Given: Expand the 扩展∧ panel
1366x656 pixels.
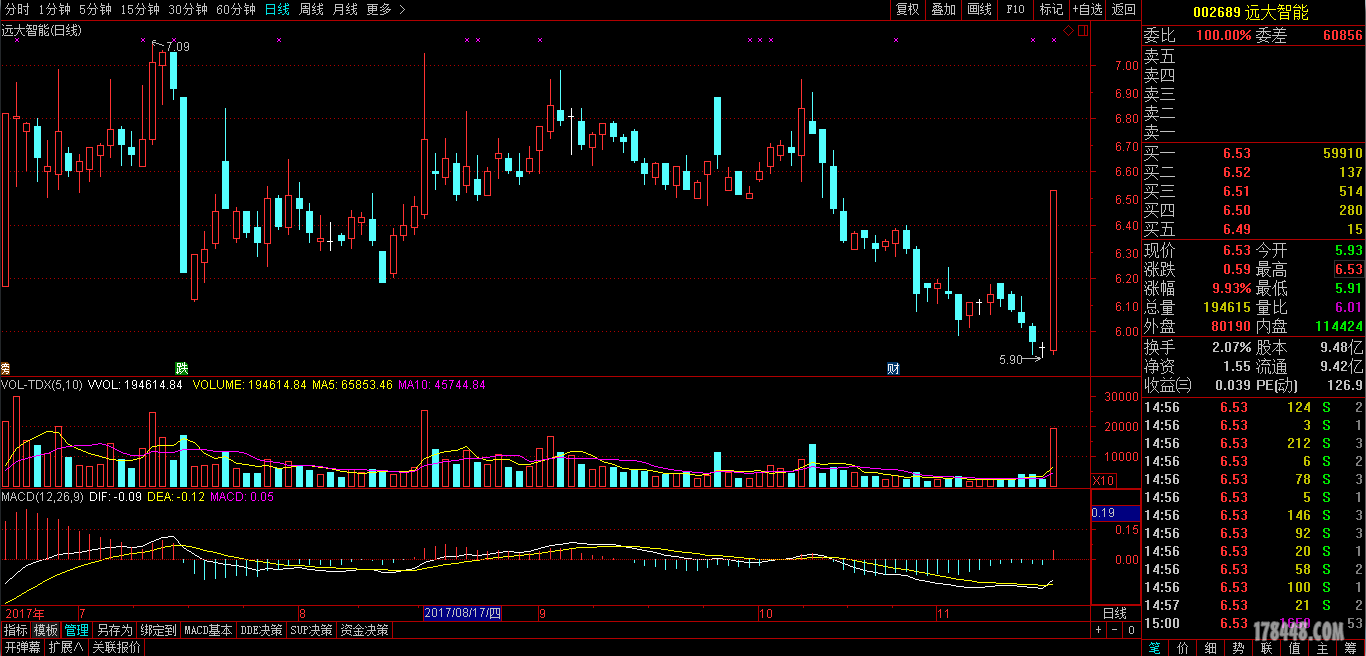Looking at the screenshot, I should click(67, 647).
